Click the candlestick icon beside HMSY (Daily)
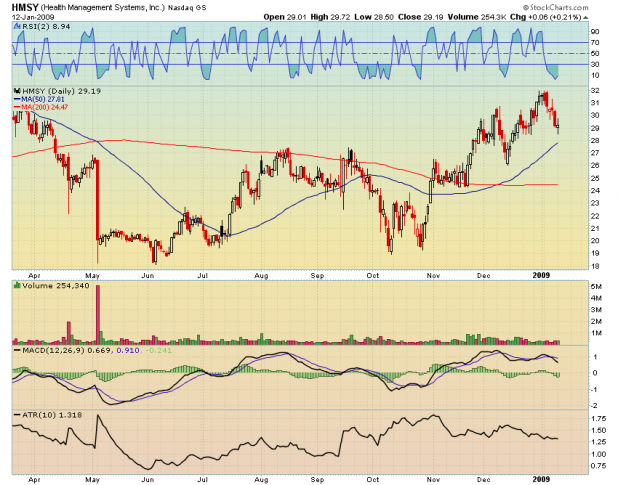618x485 pixels. (17, 91)
